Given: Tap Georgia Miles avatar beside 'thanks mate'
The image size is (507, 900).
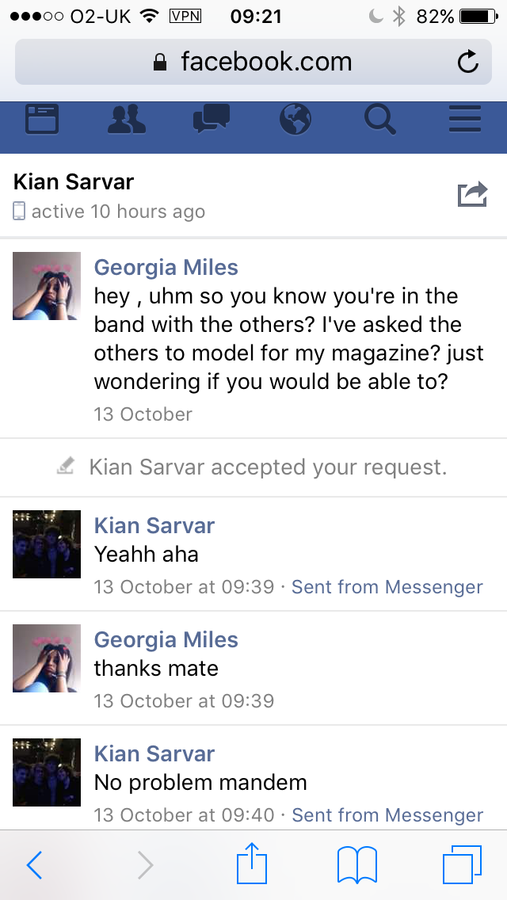Looking at the screenshot, I should (47, 658).
